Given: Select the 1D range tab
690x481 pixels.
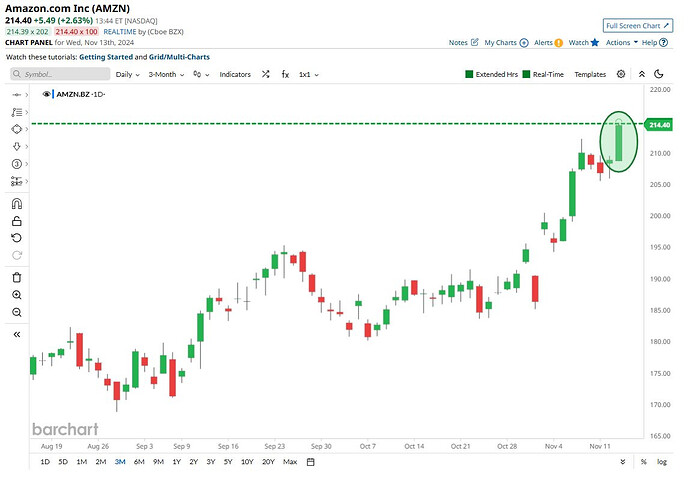Looking at the screenshot, I should (45, 462).
